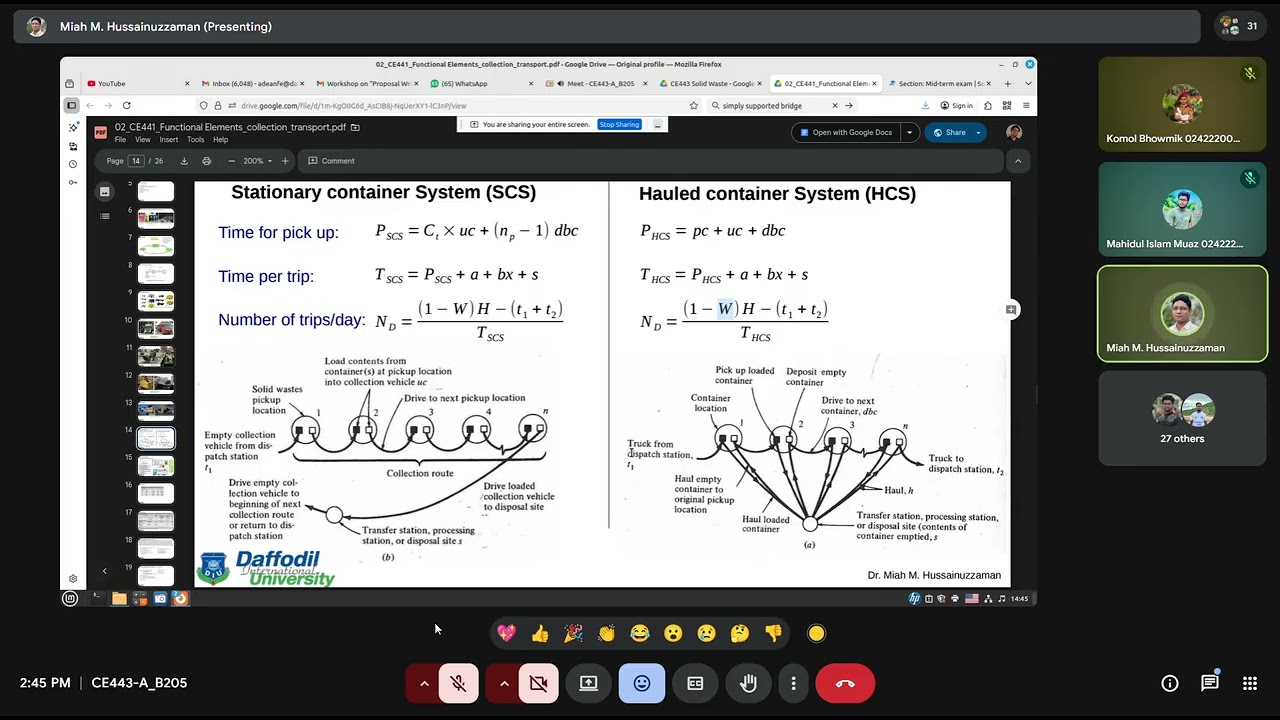Leave the call with red hang-up button
Screen dimensions: 1280x720
click(x=845, y=683)
